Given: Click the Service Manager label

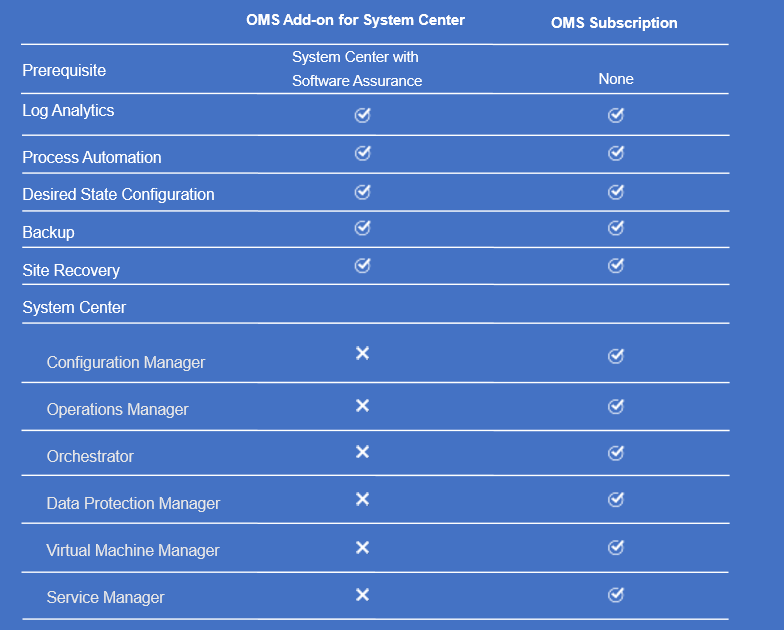Looking at the screenshot, I should click(x=105, y=598).
